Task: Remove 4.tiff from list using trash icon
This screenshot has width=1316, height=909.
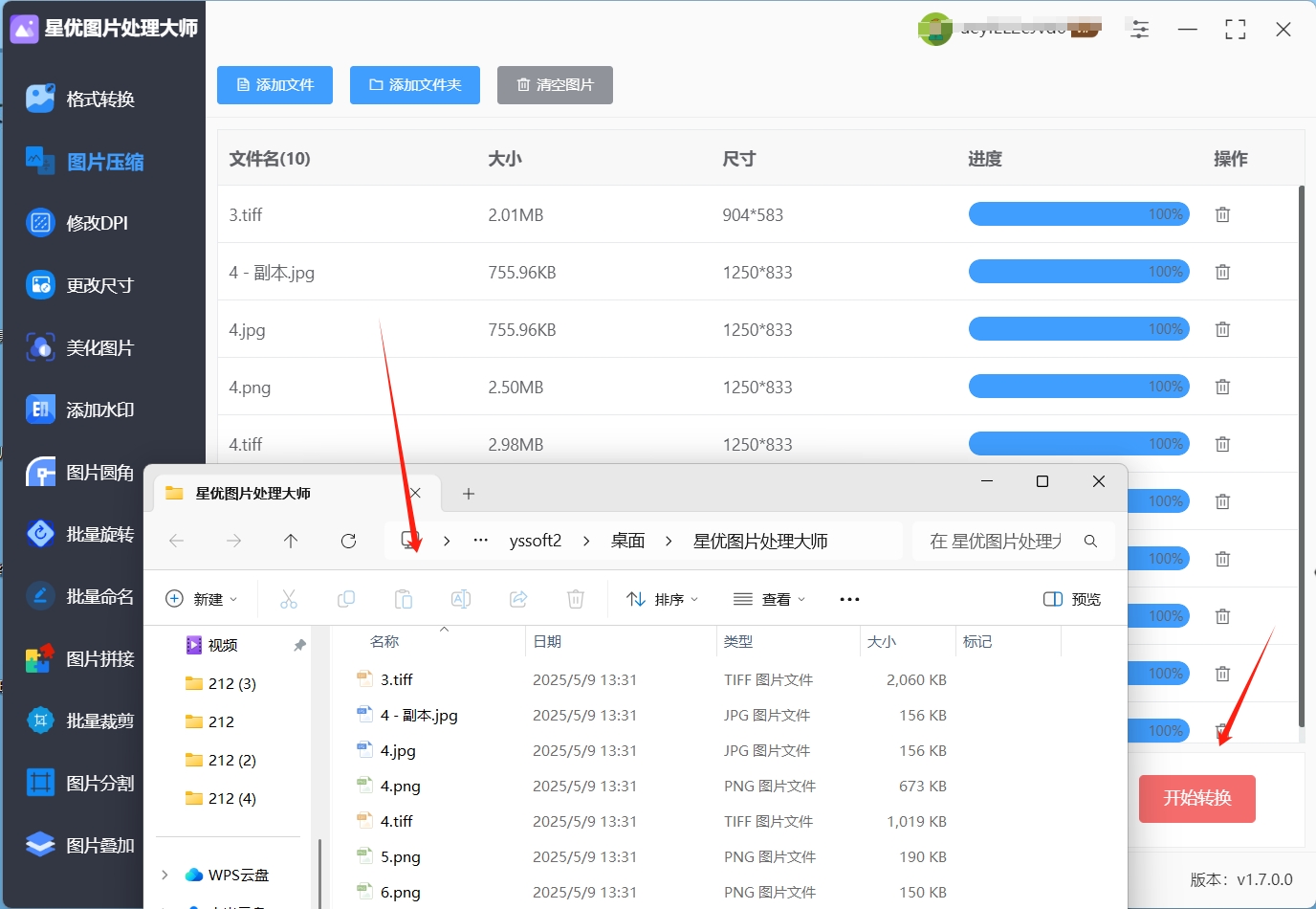Action: pyautogui.click(x=1222, y=444)
